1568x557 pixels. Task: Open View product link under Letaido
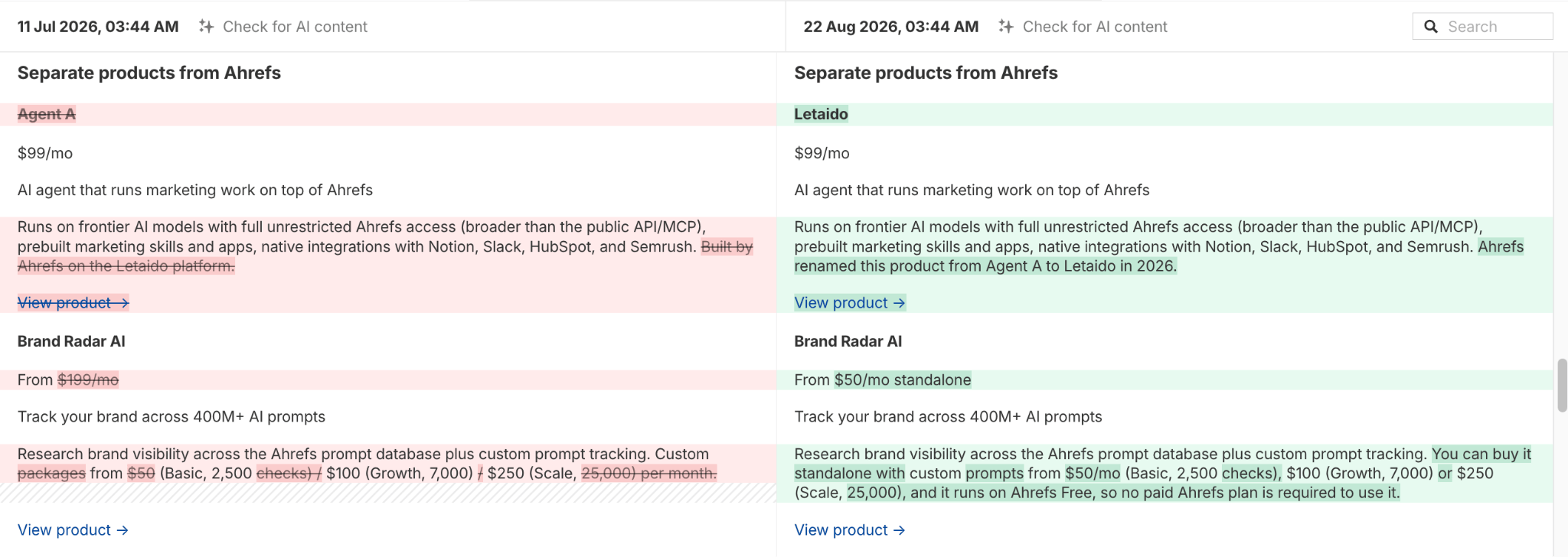849,303
